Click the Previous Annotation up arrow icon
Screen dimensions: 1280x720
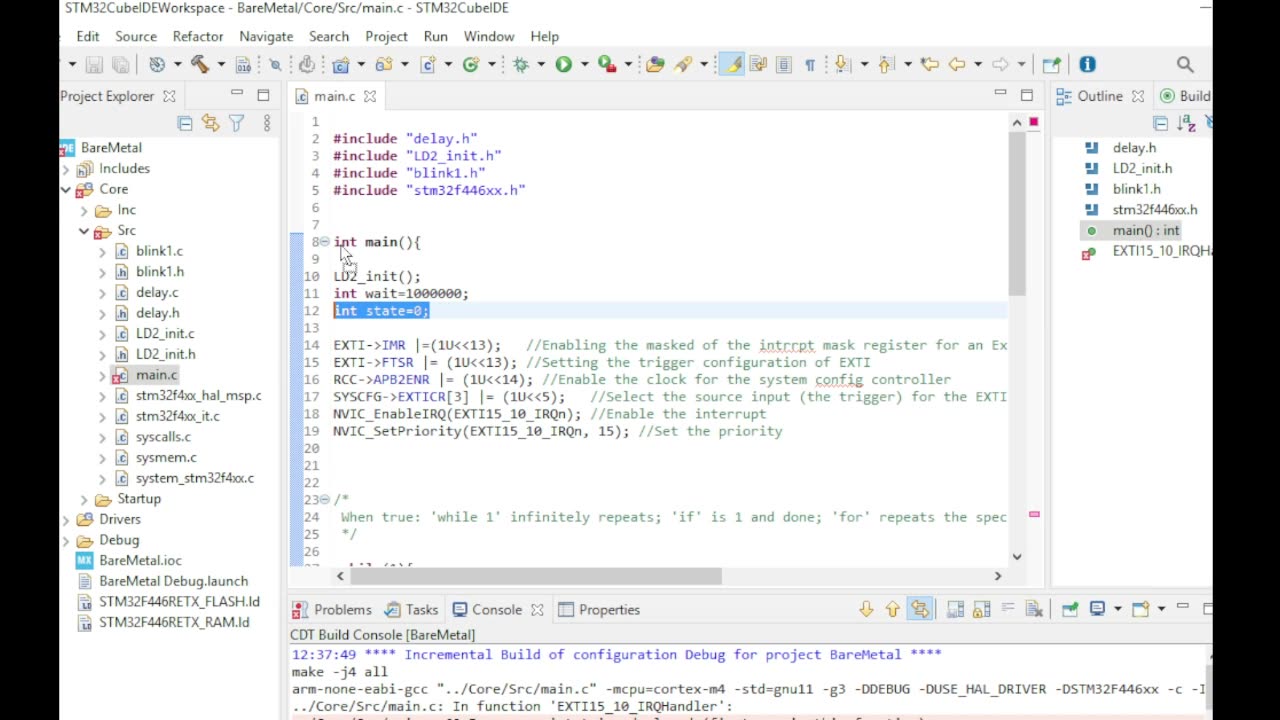click(x=885, y=64)
